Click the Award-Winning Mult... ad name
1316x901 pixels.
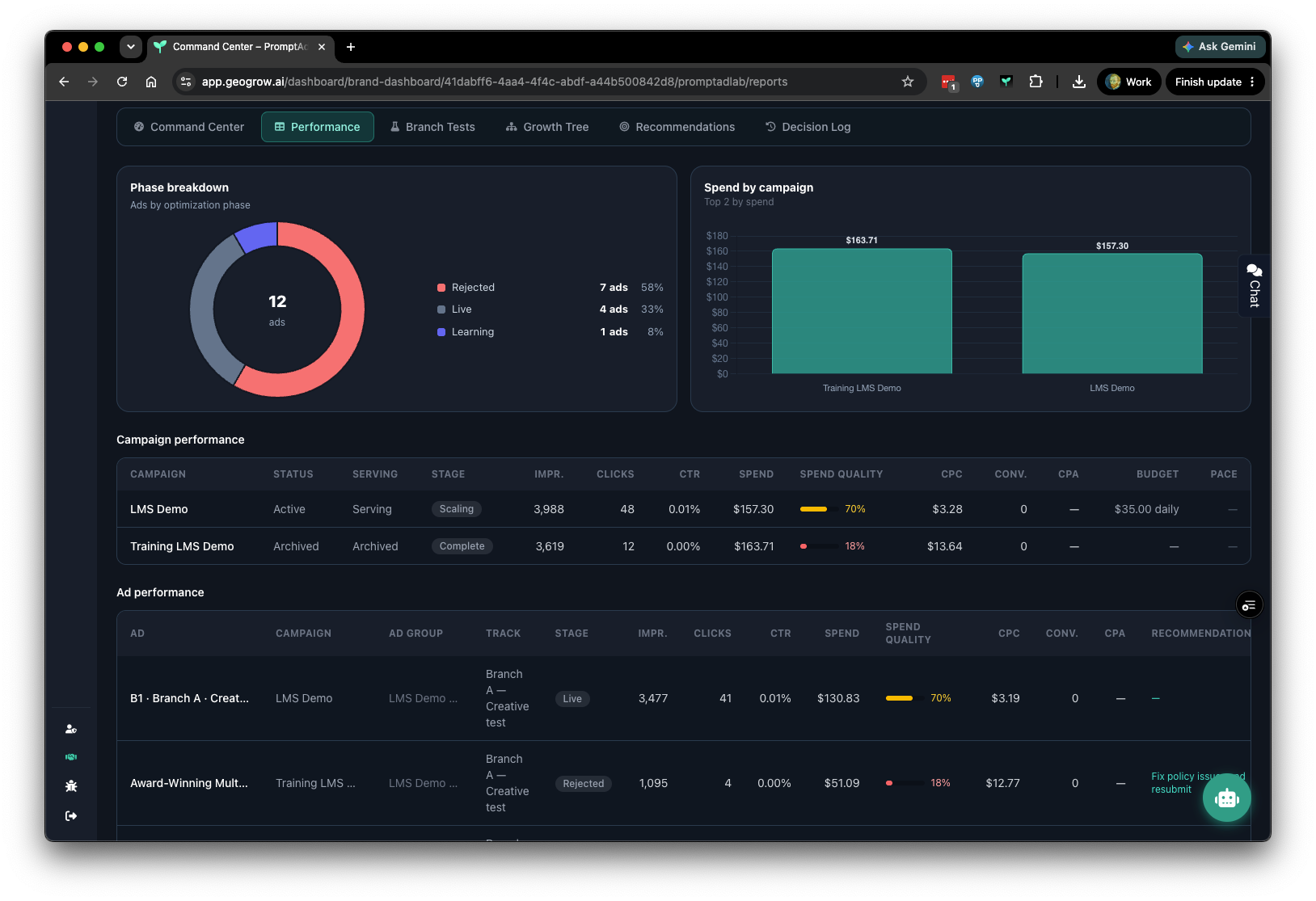pyautogui.click(x=189, y=783)
